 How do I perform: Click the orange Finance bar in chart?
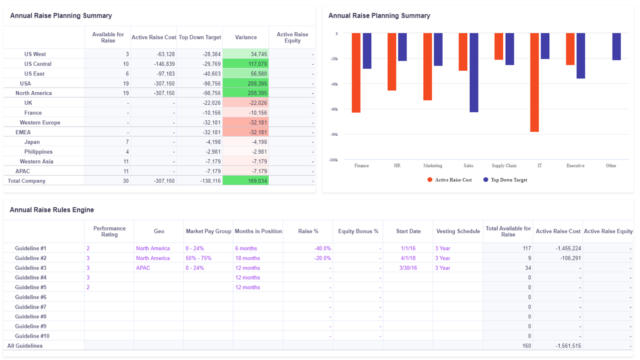click(x=356, y=73)
